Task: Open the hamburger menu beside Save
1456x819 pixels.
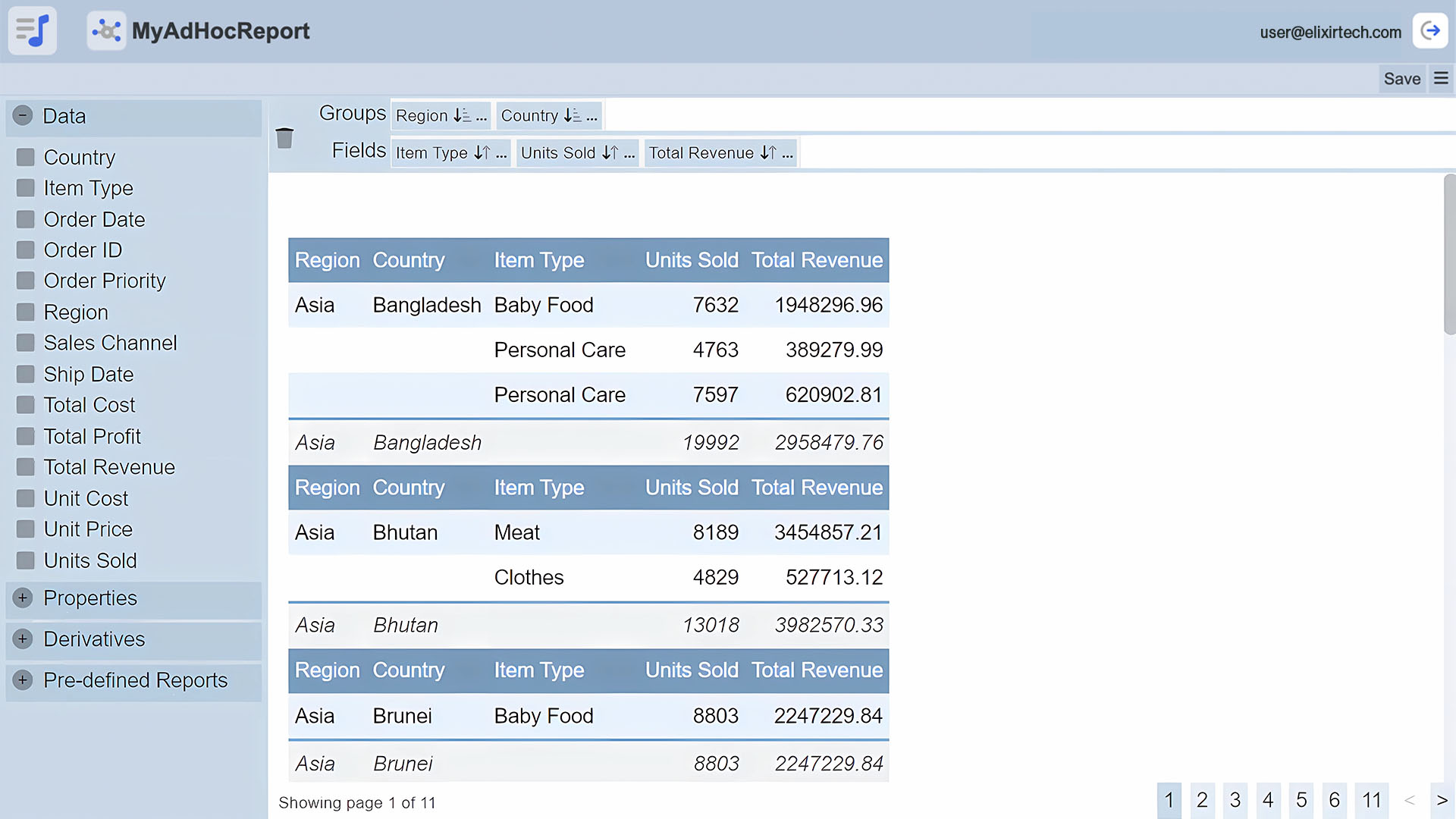Action: [1441, 78]
